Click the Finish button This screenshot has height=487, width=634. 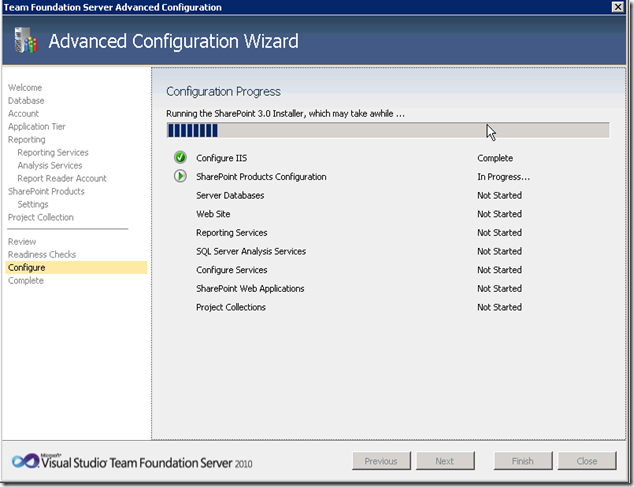(x=523, y=461)
